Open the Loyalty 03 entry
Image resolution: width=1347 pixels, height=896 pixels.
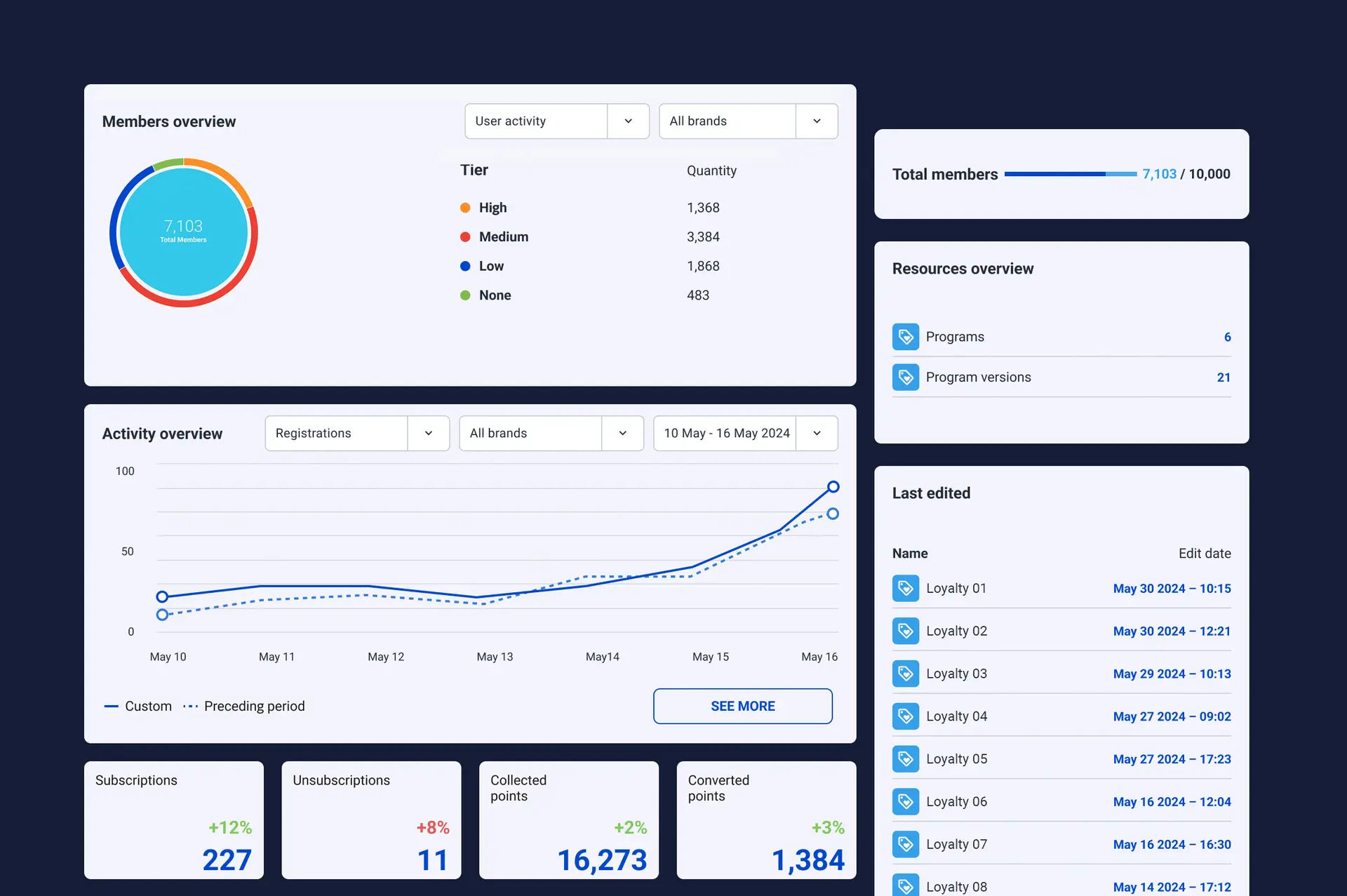957,673
